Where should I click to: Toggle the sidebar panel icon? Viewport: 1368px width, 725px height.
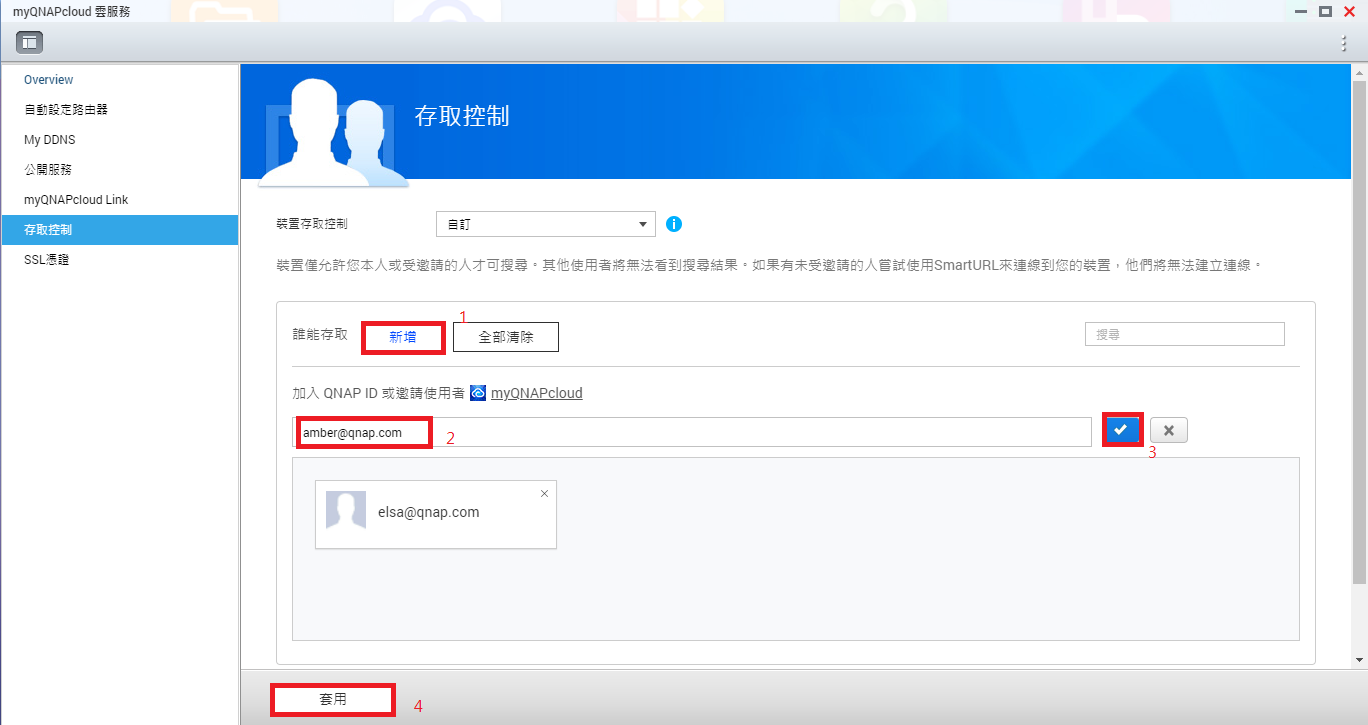pyautogui.click(x=29, y=42)
